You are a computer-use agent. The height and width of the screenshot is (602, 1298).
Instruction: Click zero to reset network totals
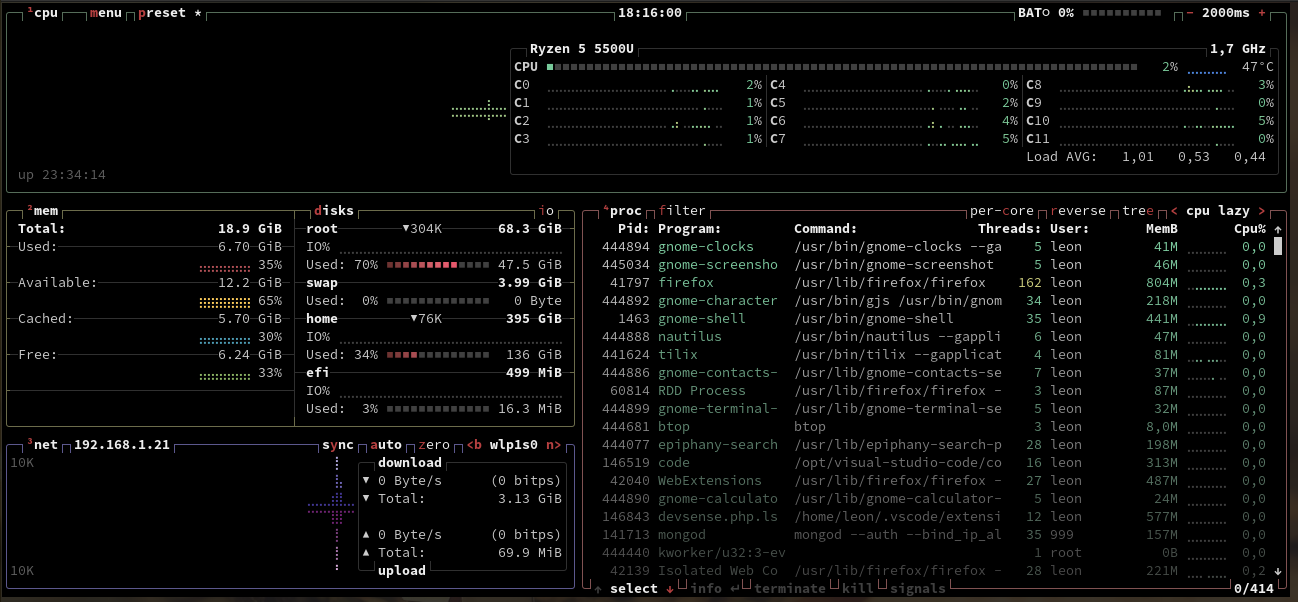(x=434, y=445)
